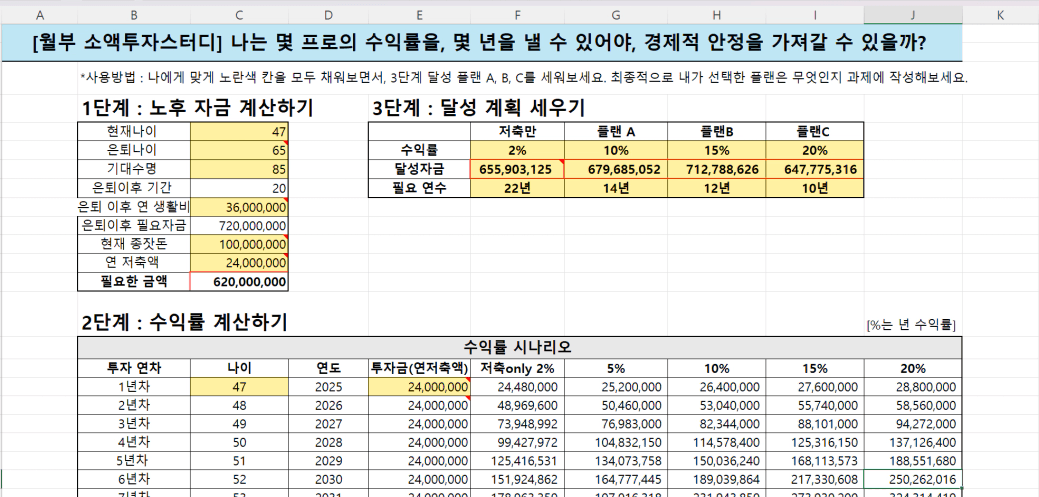Screen dimensions: 1039x497
Task: Select column J header
Action: 913,15
